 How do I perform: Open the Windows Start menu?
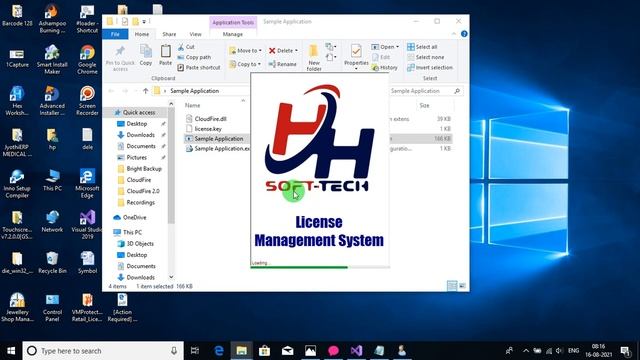tap(11, 351)
